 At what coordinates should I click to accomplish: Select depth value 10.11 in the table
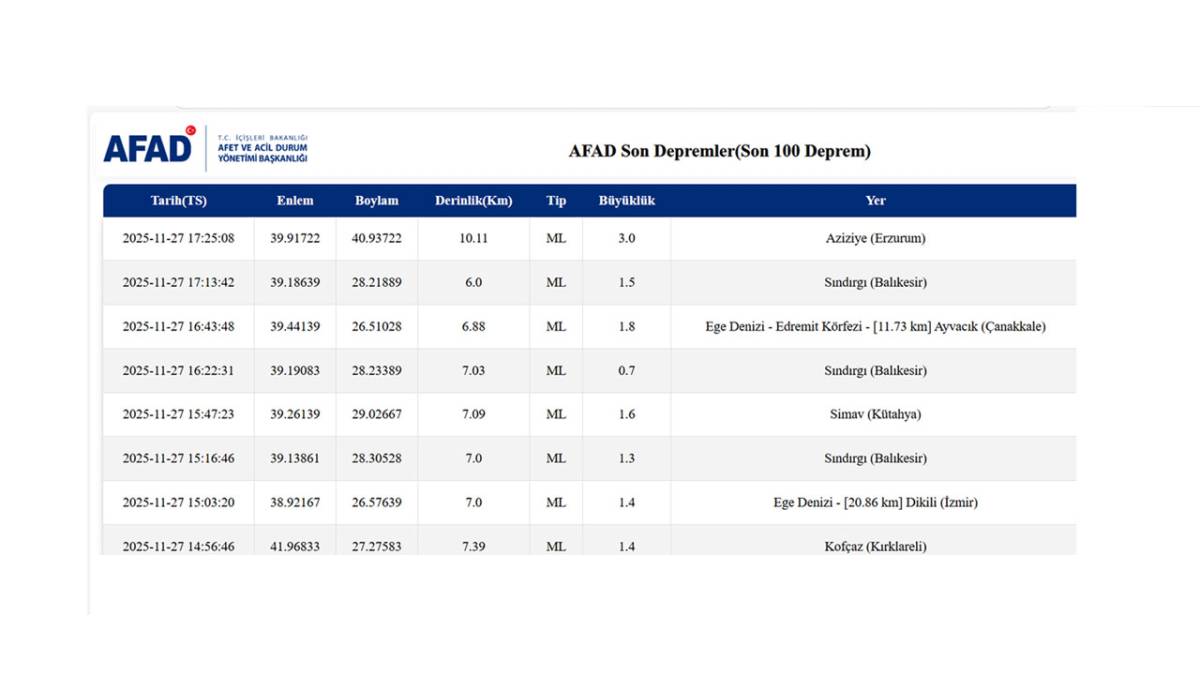tap(473, 239)
